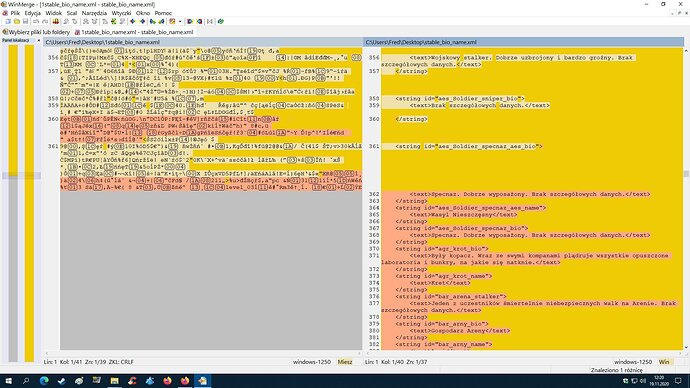Open File Explorer from the taskbar
The width and height of the screenshot is (690, 388).
(114, 381)
